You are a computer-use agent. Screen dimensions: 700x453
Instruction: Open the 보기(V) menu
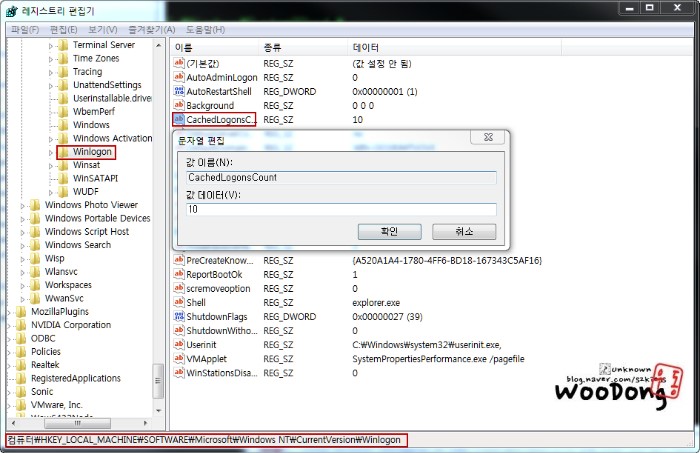[x=102, y=29]
